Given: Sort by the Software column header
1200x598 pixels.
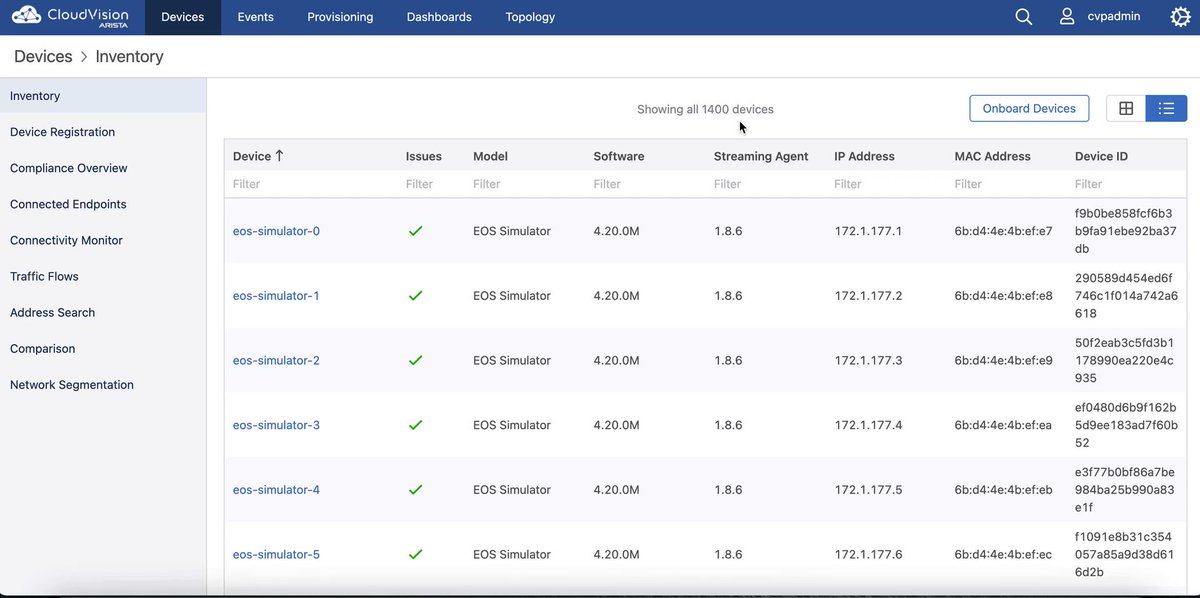Looking at the screenshot, I should point(619,156).
